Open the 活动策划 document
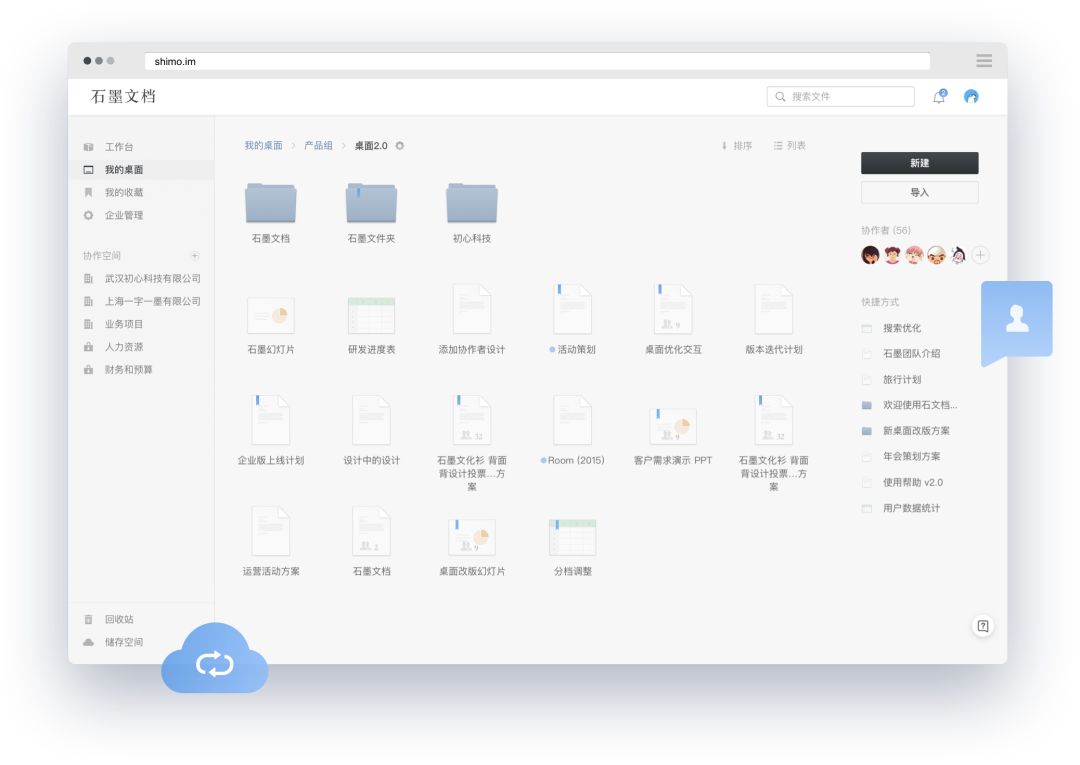Image resolution: width=1080 pixels, height=765 pixels. pyautogui.click(x=572, y=319)
